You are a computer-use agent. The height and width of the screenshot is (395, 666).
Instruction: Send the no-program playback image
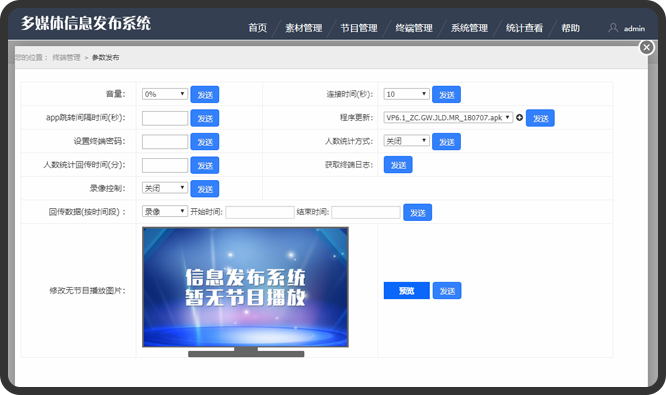point(447,291)
